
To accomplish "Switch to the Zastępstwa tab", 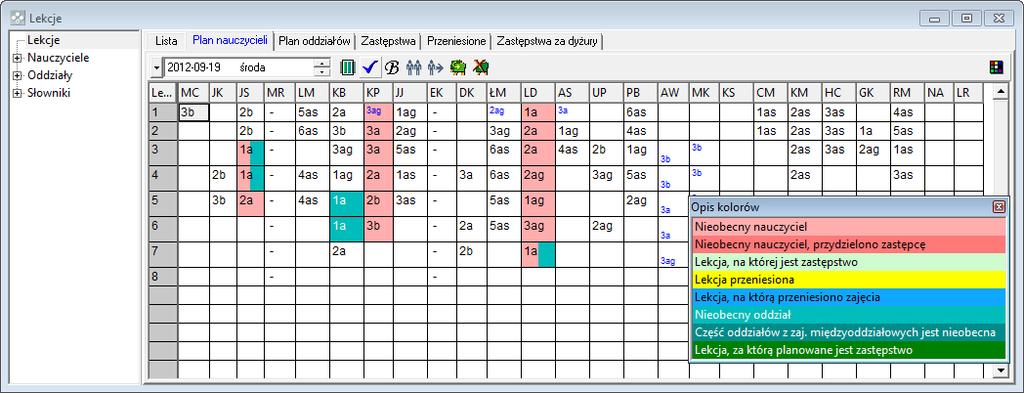I will click(x=389, y=40).
